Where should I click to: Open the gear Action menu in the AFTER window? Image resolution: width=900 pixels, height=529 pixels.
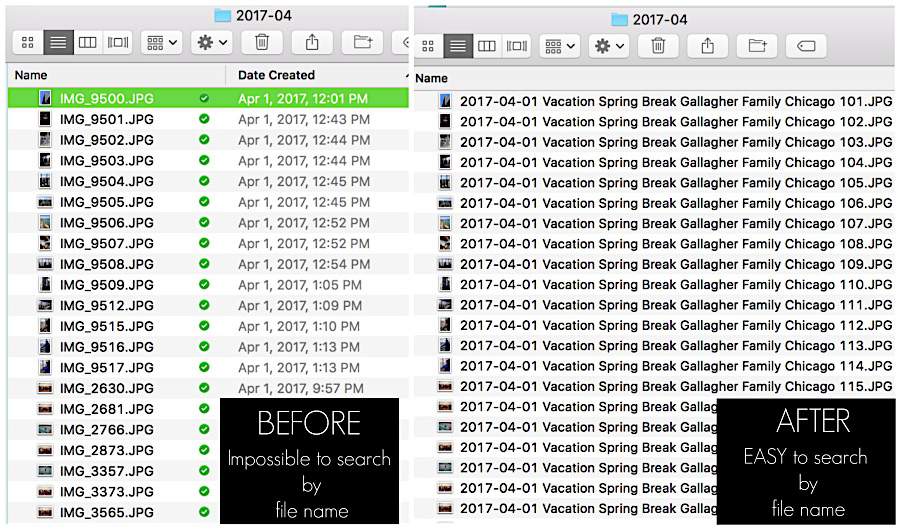[608, 46]
